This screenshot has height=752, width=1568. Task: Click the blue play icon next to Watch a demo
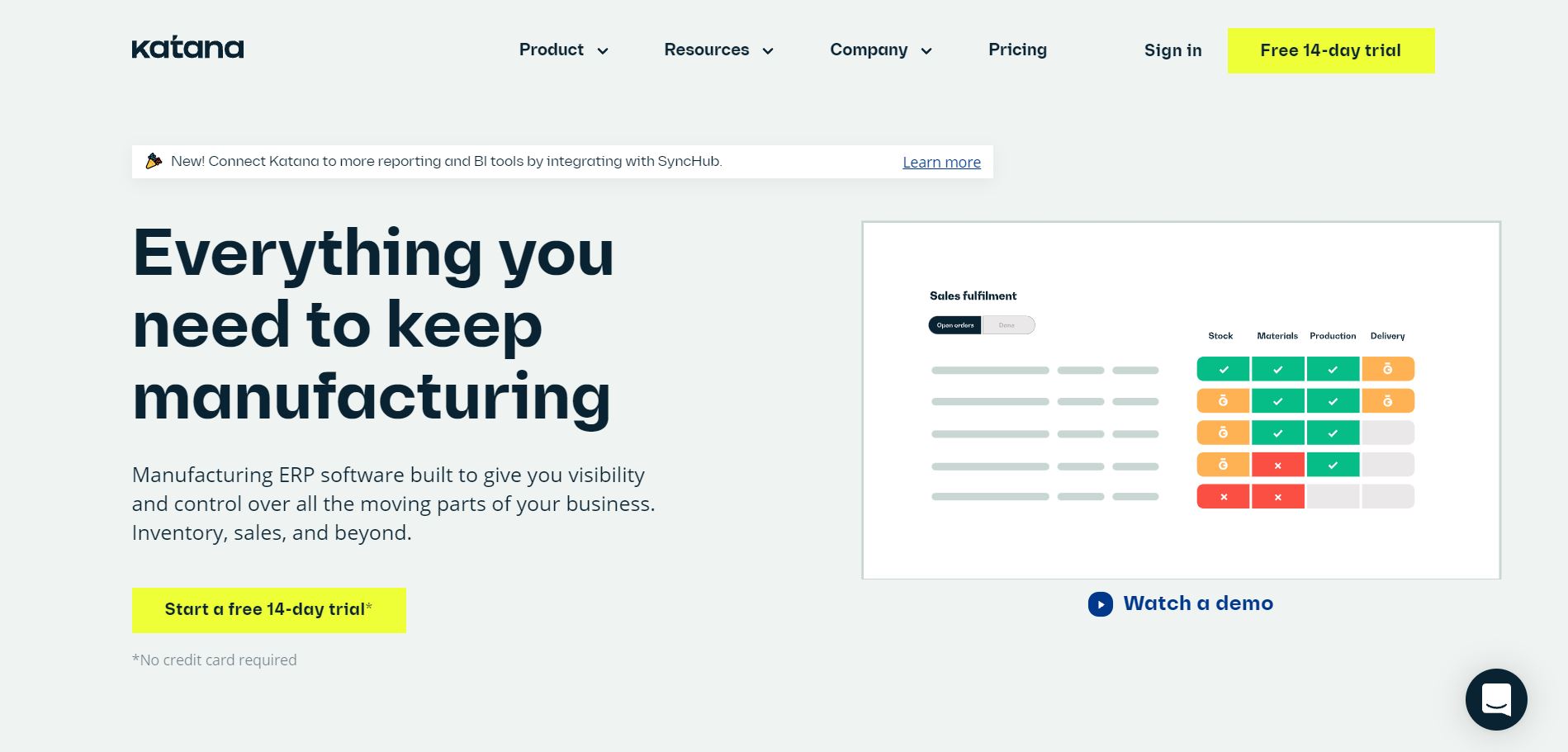[x=1100, y=604]
